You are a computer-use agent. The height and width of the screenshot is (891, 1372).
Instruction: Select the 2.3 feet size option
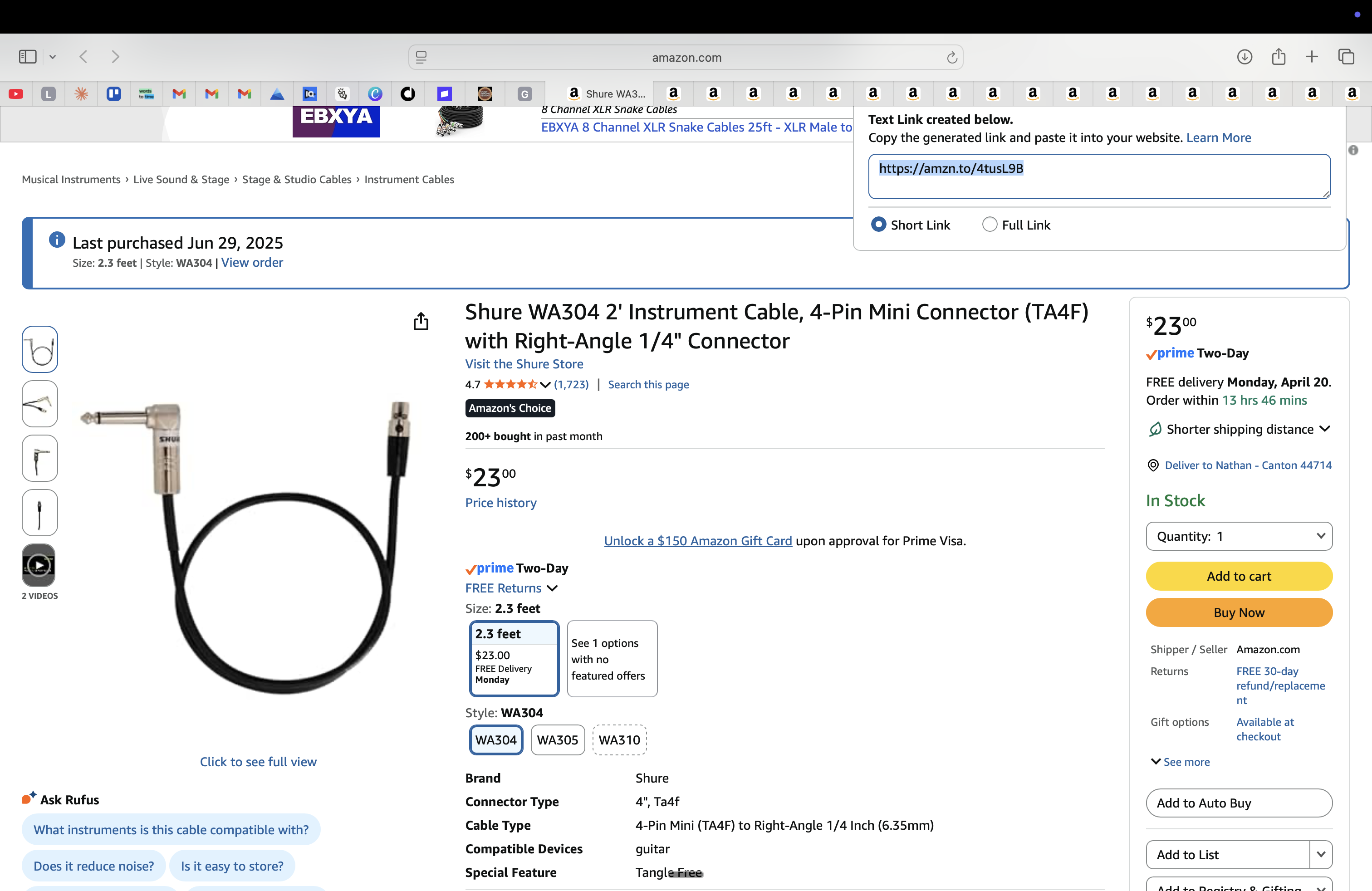[x=514, y=659]
